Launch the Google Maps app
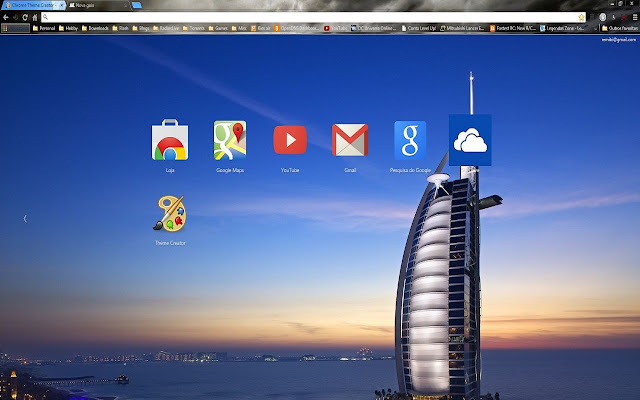 (x=230, y=140)
